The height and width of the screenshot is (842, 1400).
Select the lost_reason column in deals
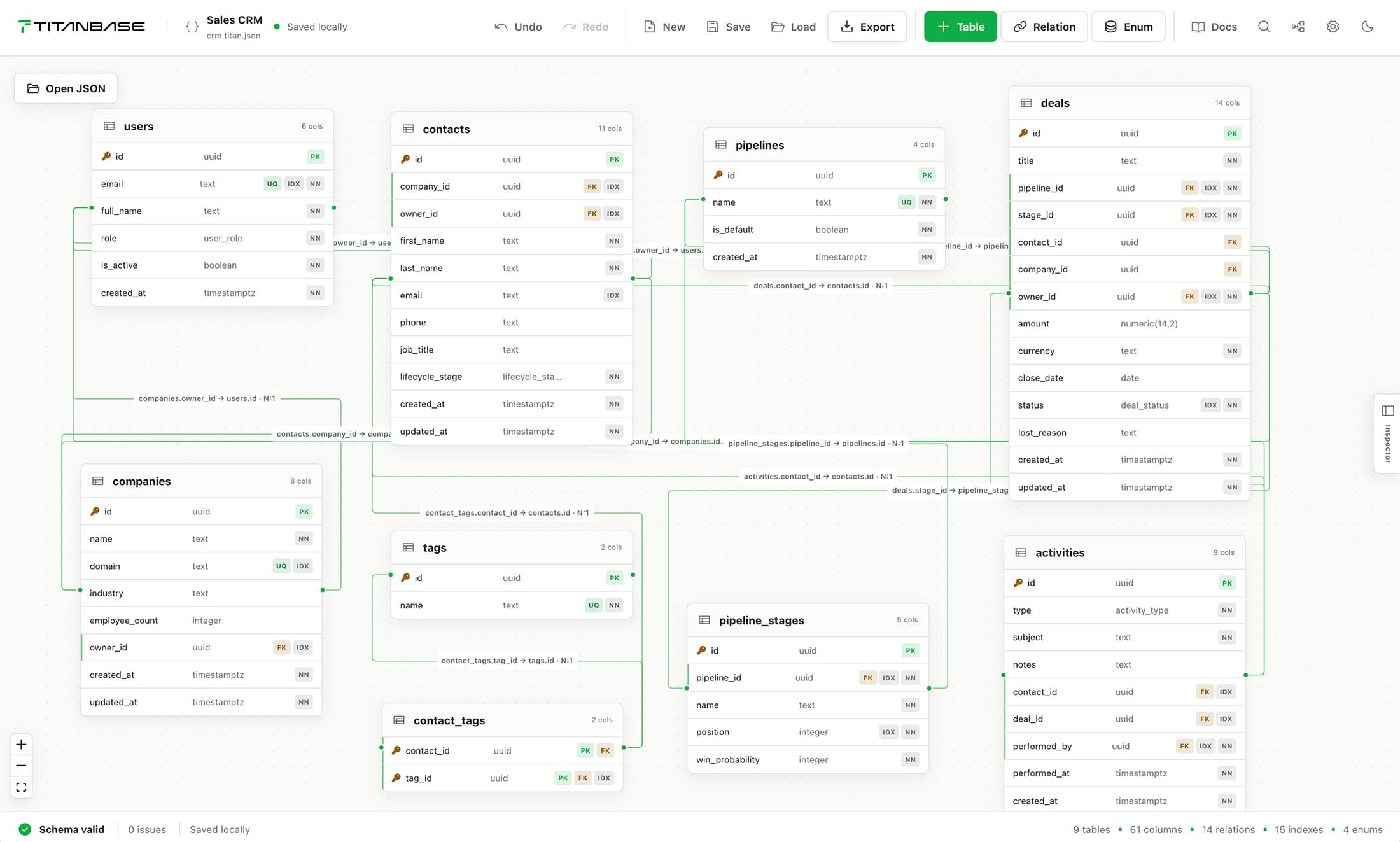(1130, 433)
